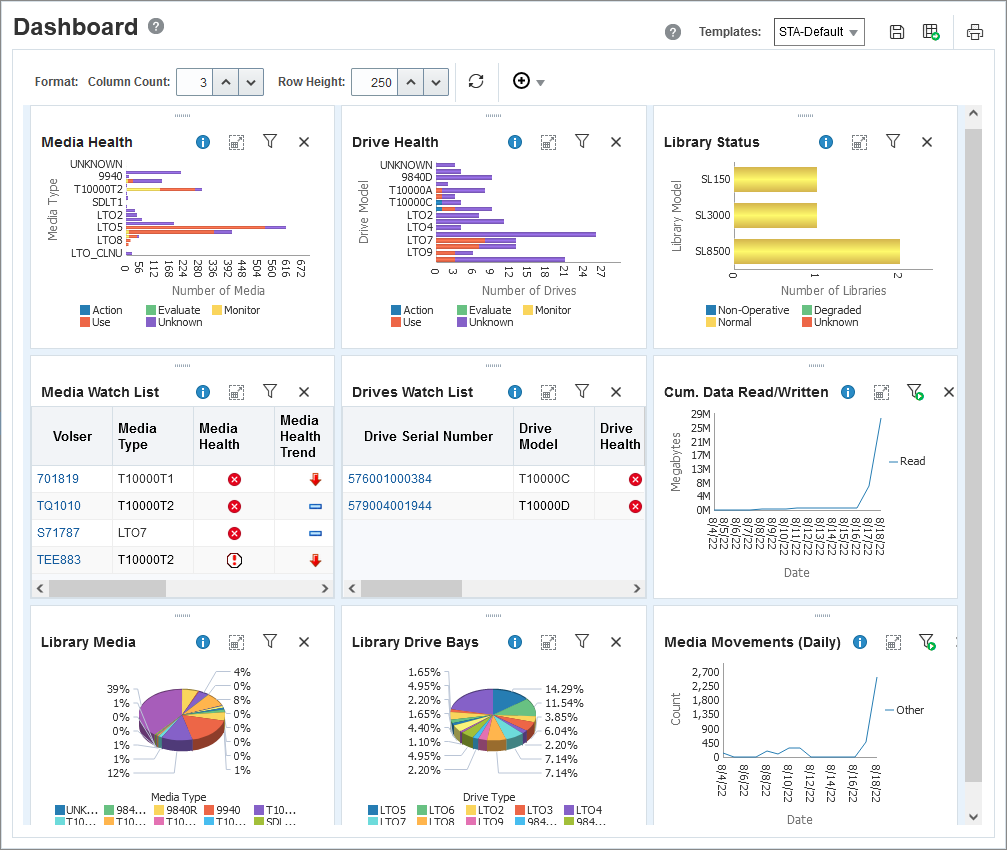This screenshot has height=850, width=1007.
Task: Open help next to Dashboard title
Action: [x=156, y=26]
